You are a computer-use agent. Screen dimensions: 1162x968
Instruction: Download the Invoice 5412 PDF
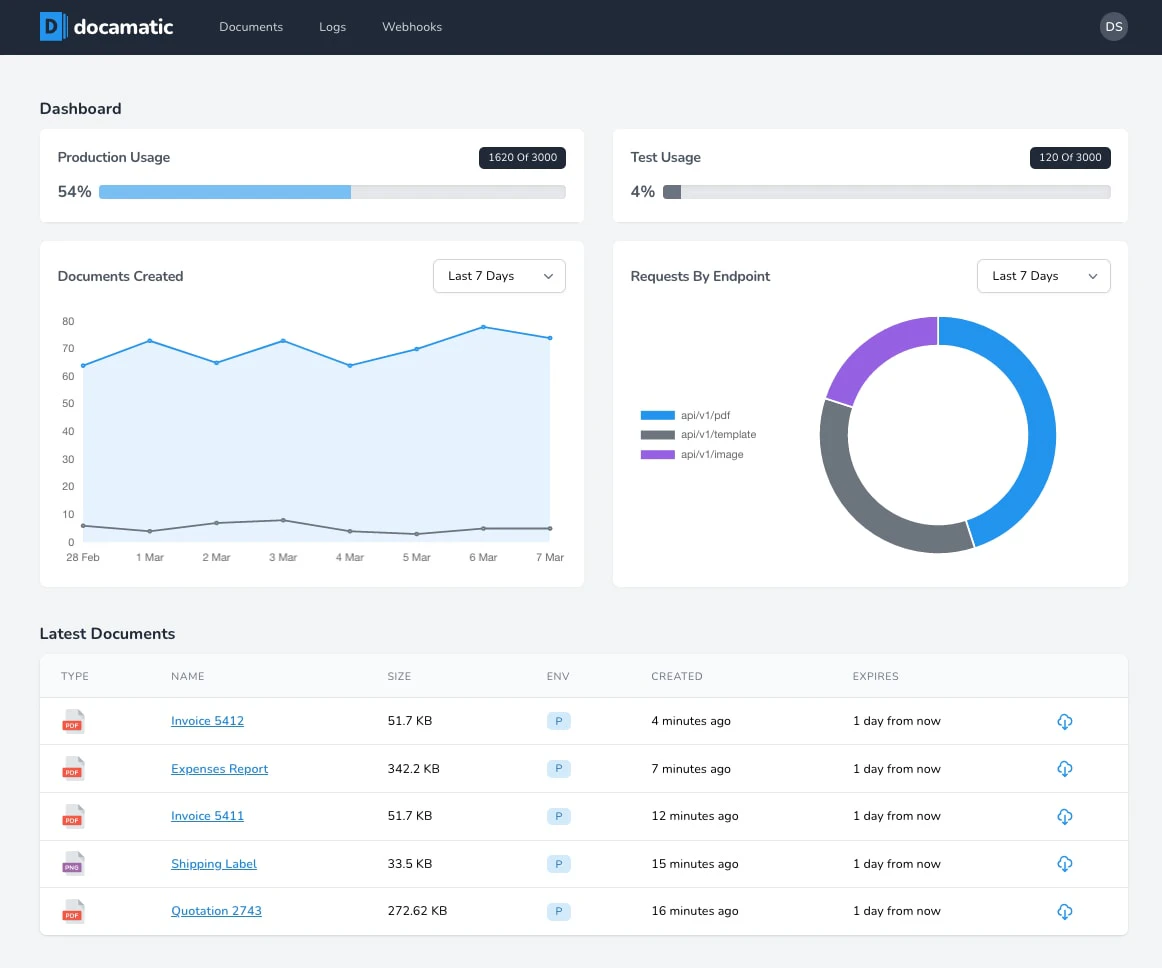click(x=1064, y=721)
